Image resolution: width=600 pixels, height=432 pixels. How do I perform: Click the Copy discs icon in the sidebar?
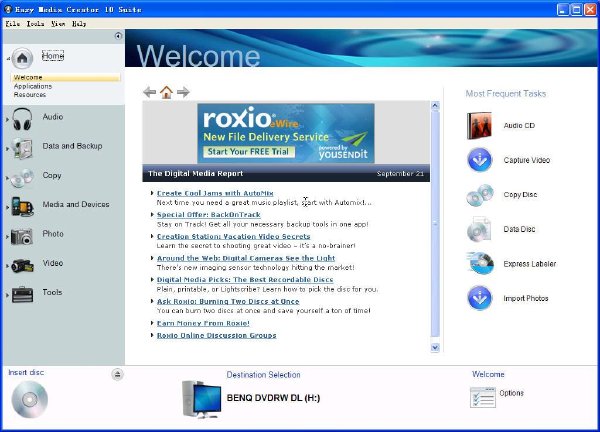coord(22,178)
